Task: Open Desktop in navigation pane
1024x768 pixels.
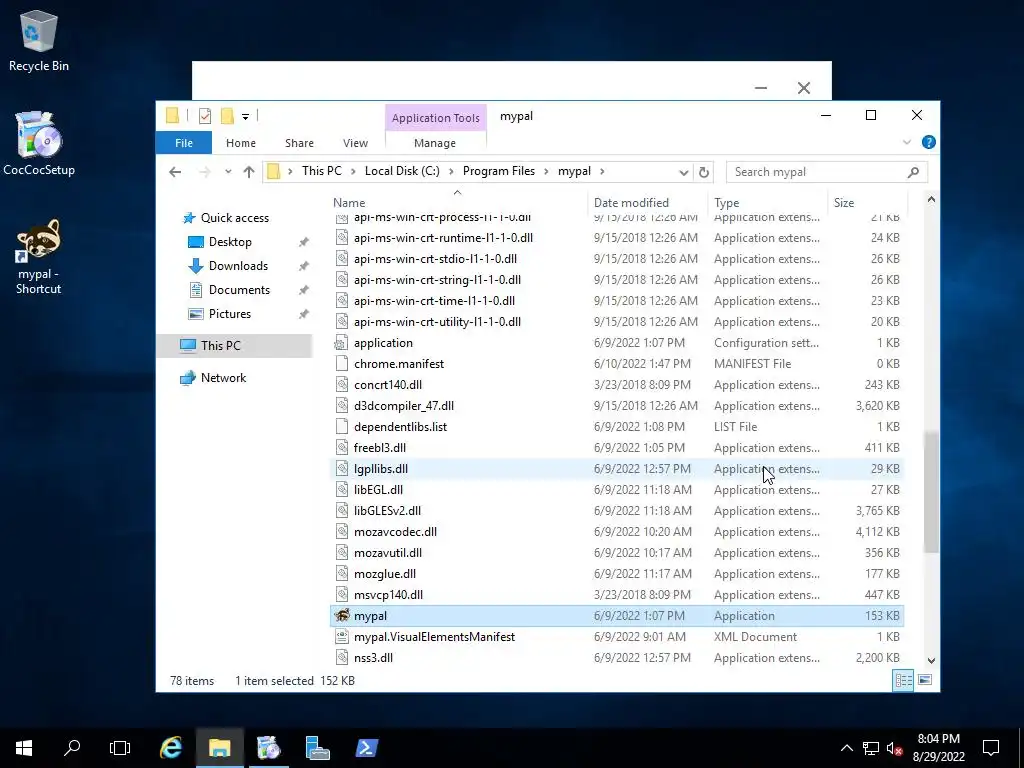Action: [x=230, y=242]
